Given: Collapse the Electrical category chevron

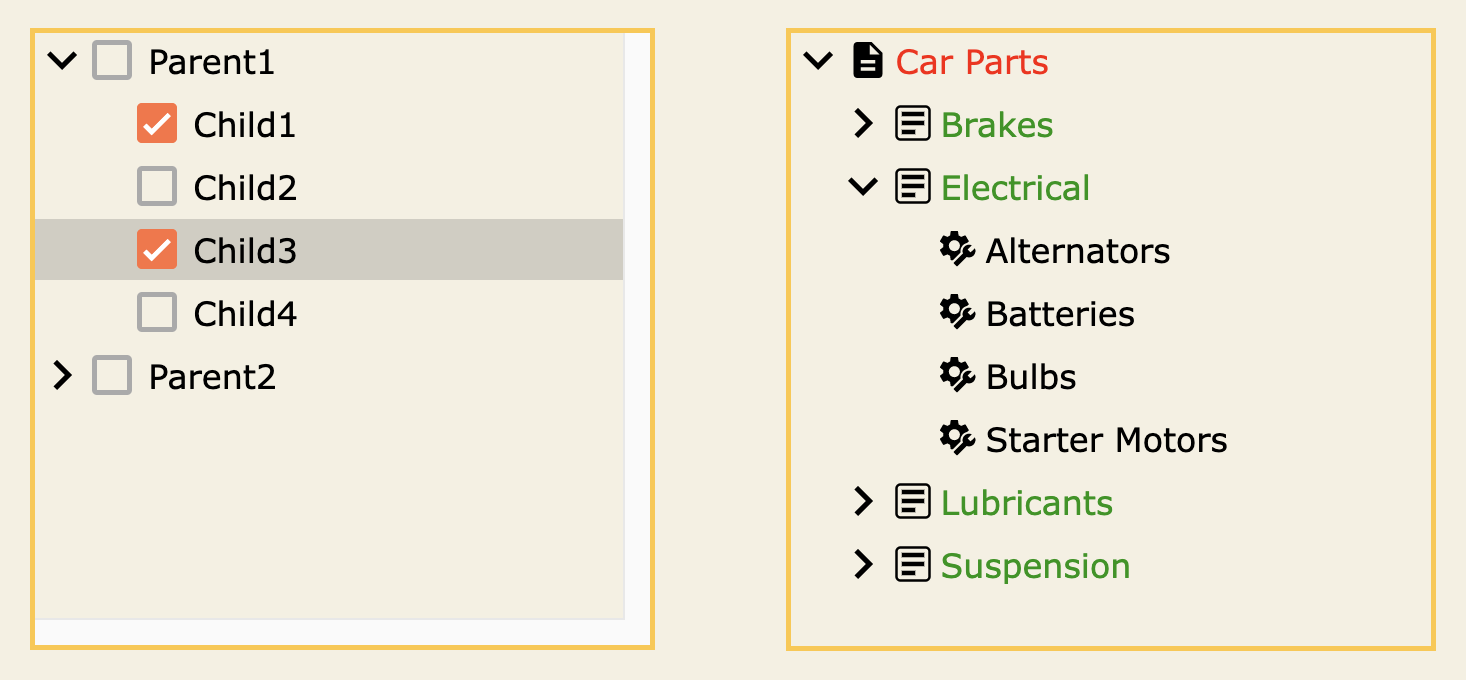Looking at the screenshot, I should click(x=862, y=187).
